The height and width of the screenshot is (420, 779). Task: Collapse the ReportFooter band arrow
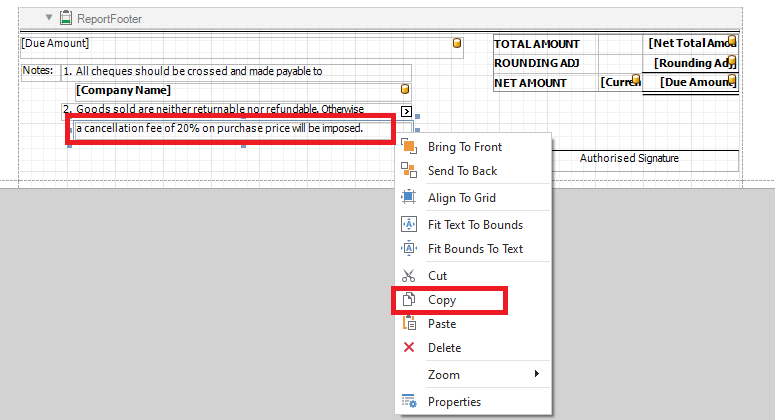49,17
